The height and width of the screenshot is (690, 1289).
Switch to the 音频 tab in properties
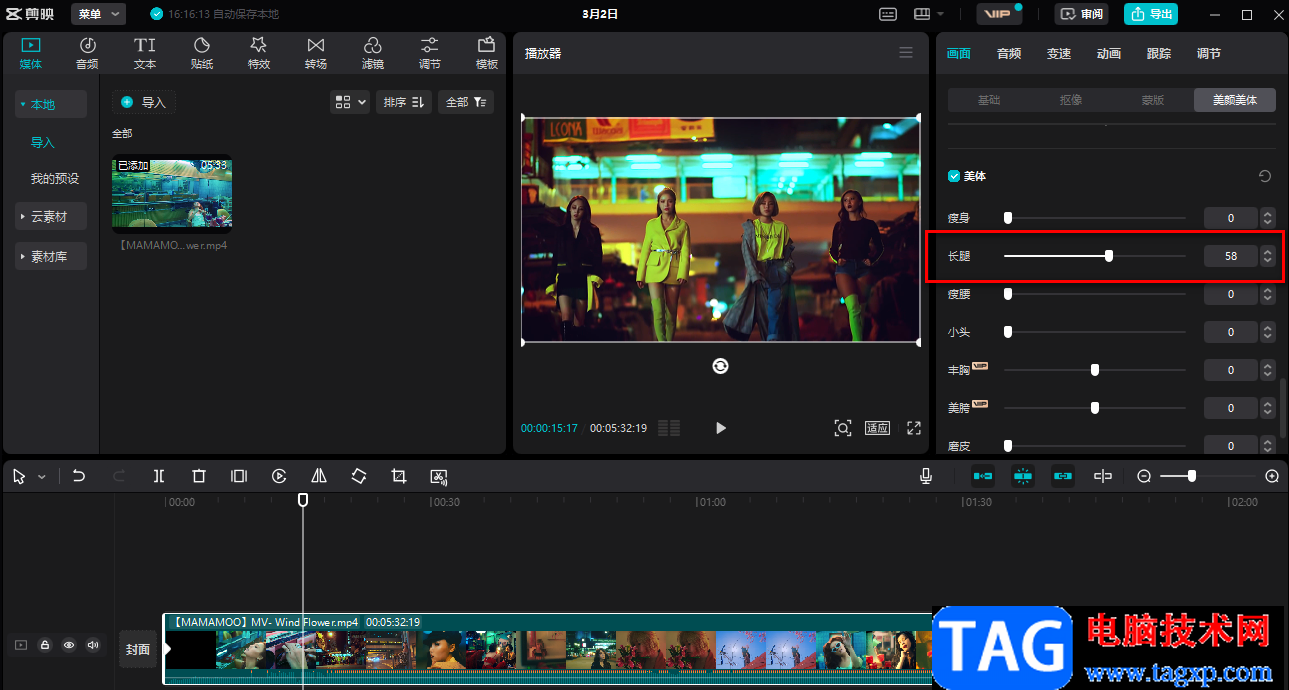click(x=1009, y=54)
